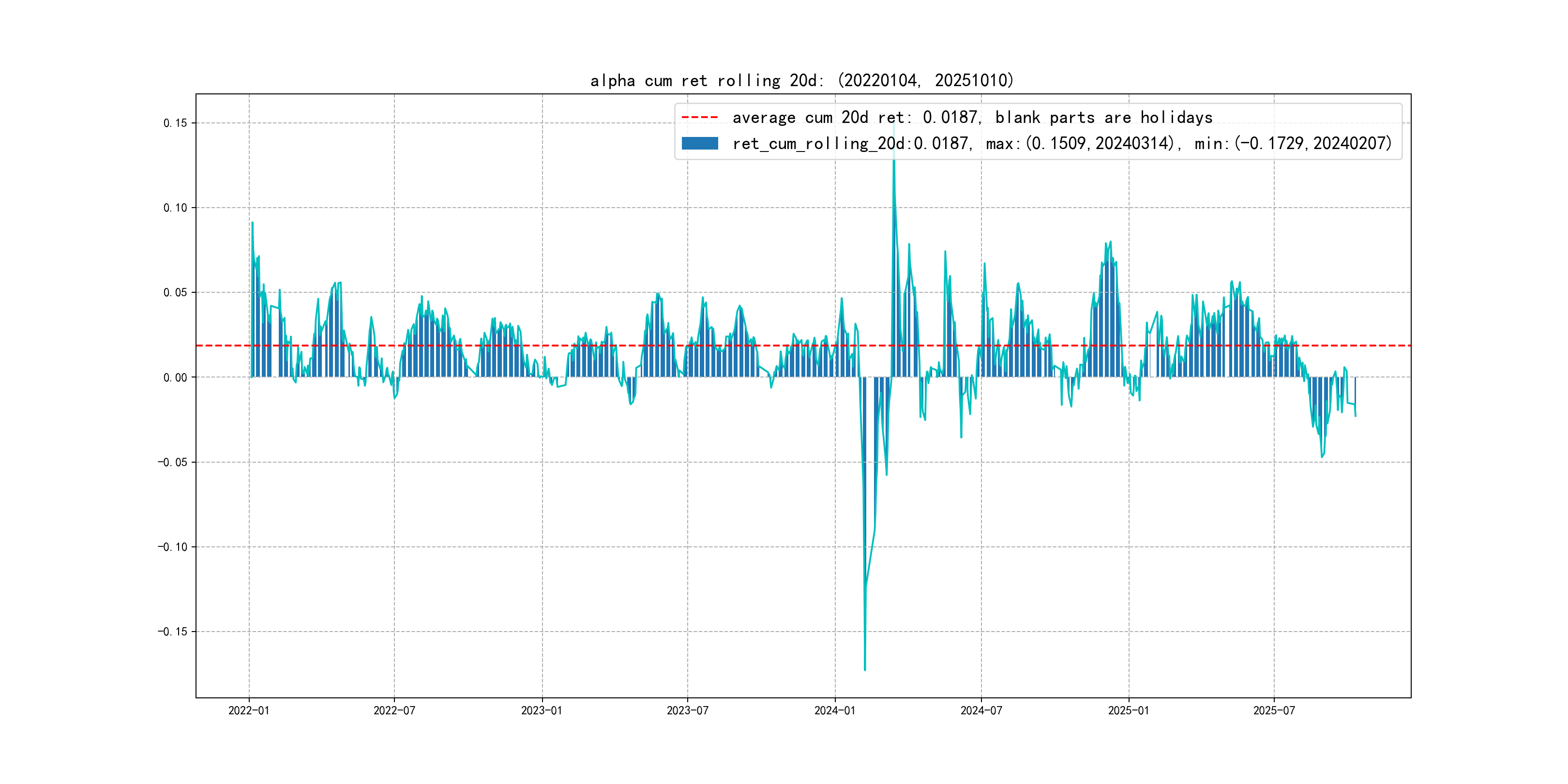Click the -0.05 y-axis tick label
This screenshot has height=784, width=1568.
172,462
